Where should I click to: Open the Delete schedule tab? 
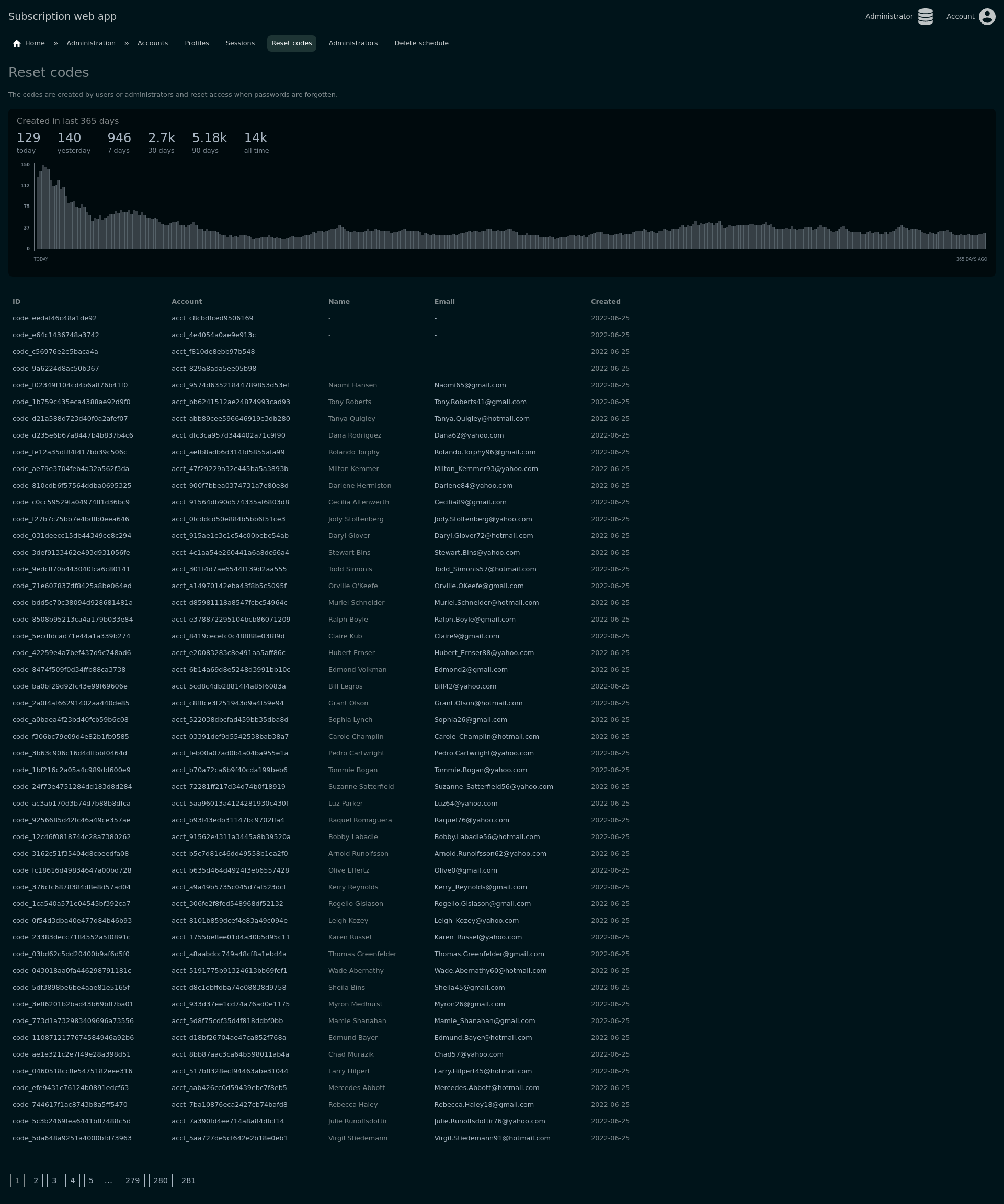pyautogui.click(x=421, y=43)
